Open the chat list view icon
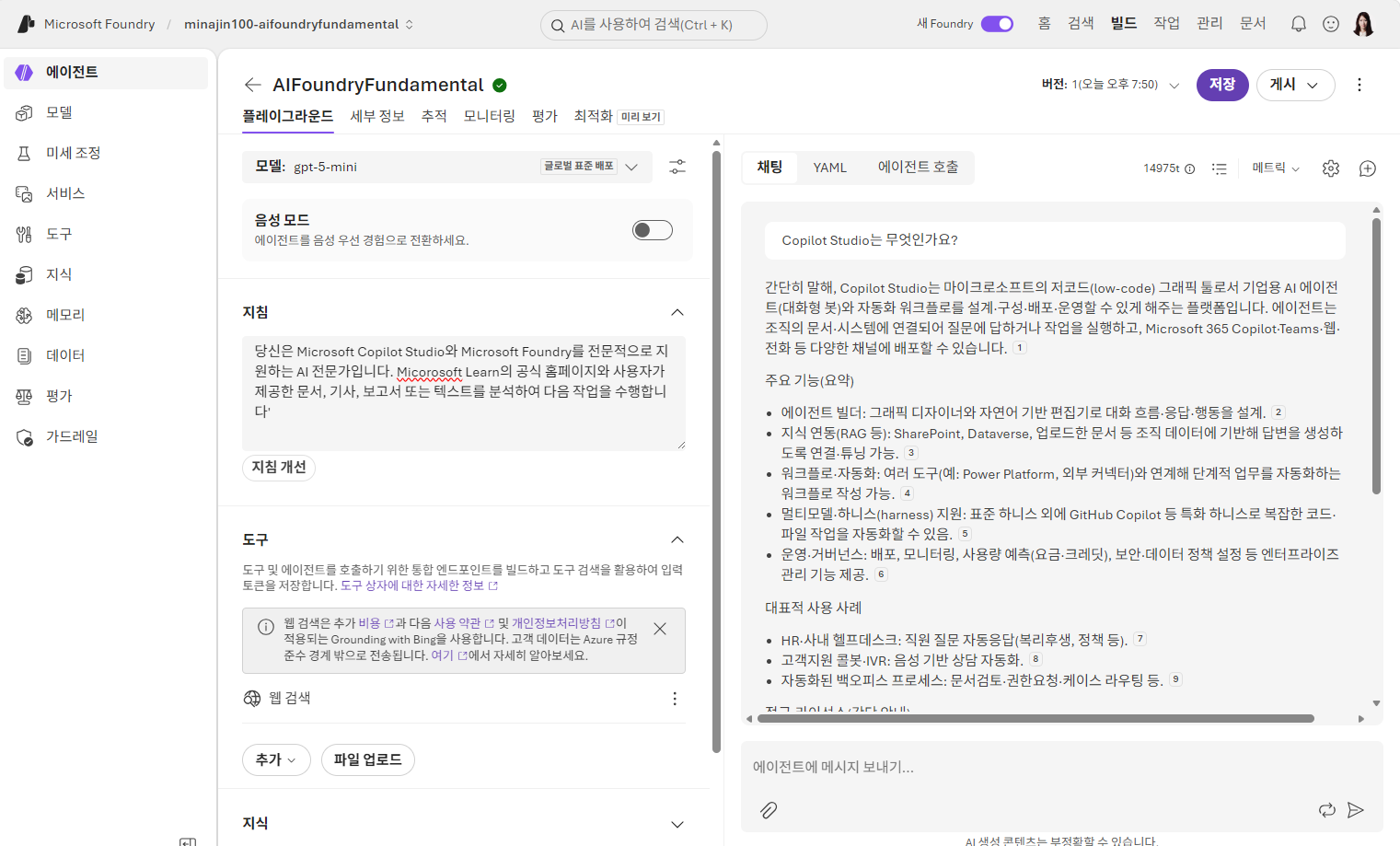1400x846 pixels. click(1220, 168)
